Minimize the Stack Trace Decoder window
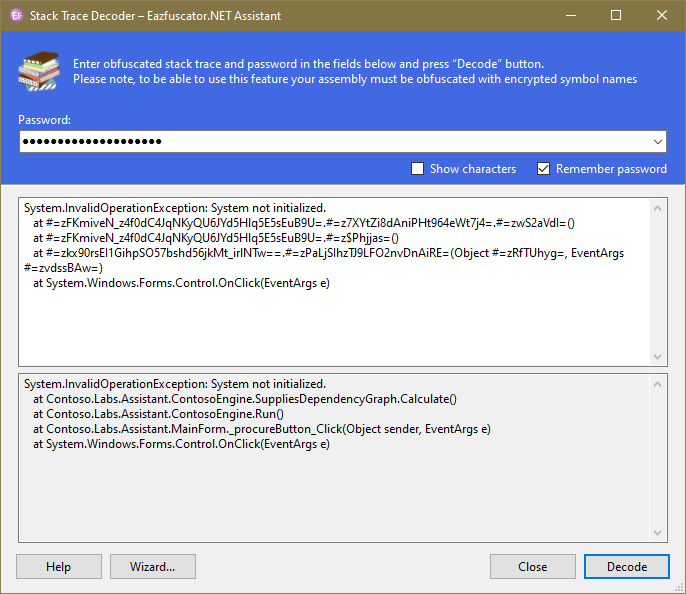Viewport: 686px width, 594px height. click(570, 16)
